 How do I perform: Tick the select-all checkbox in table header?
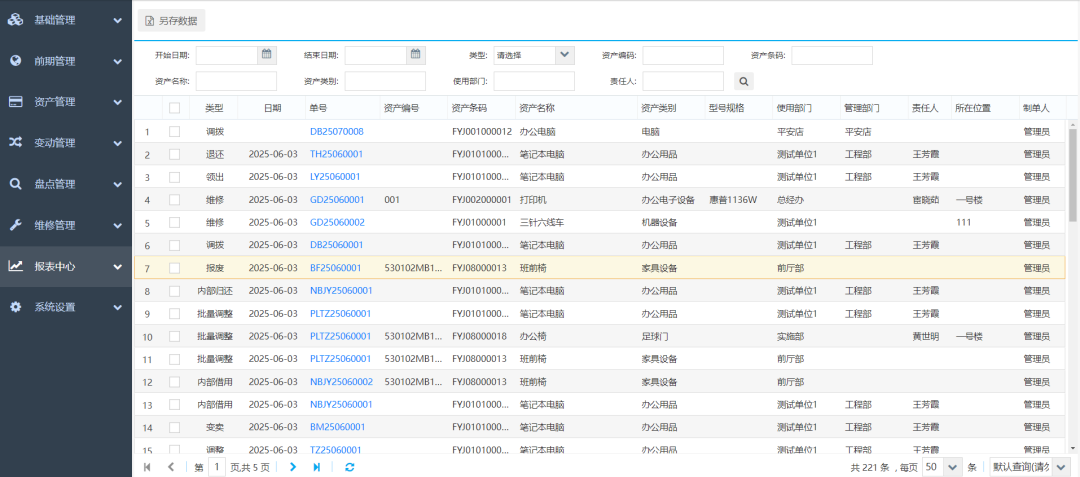(x=175, y=108)
